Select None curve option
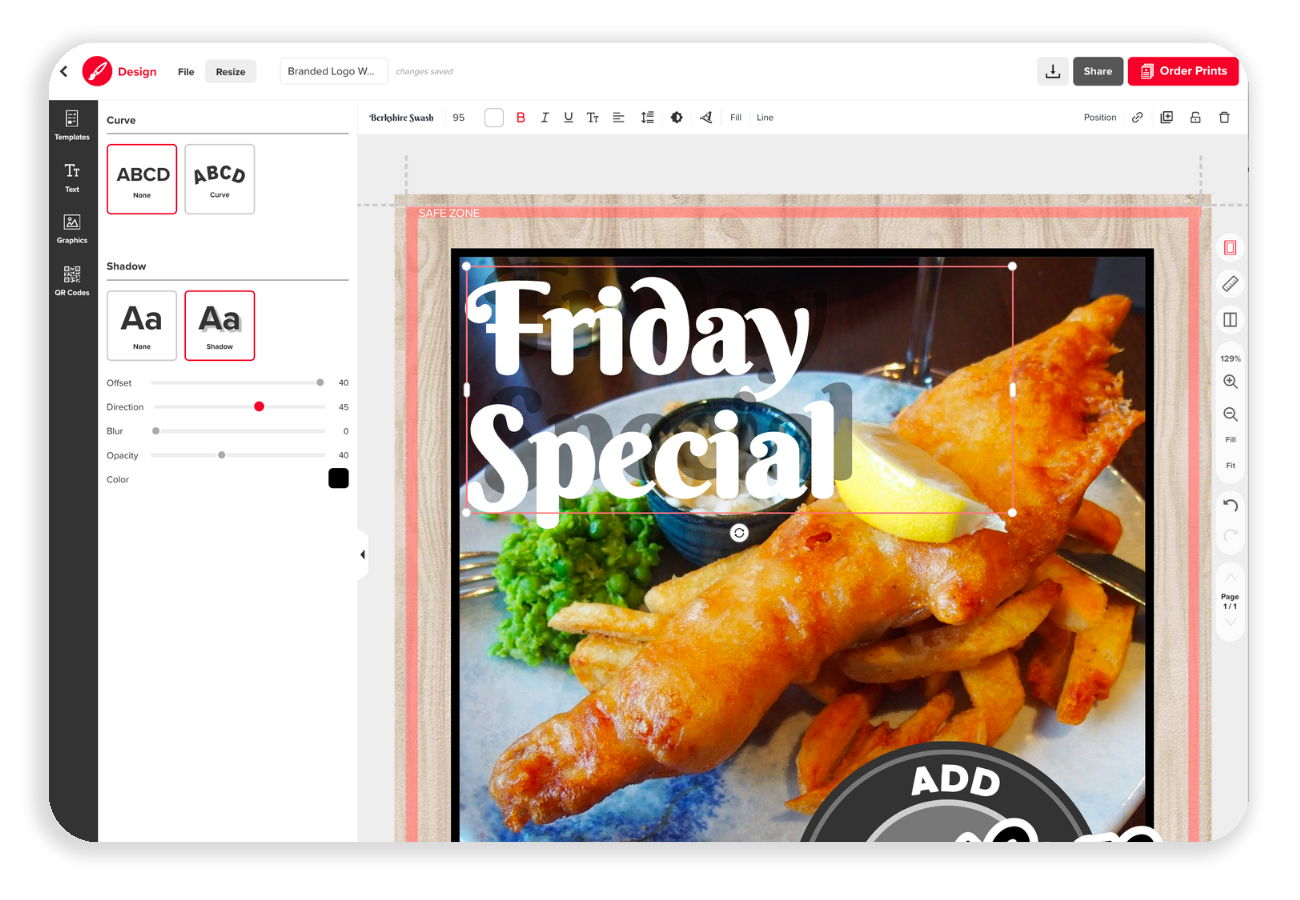The image size is (1300, 900). point(142,179)
